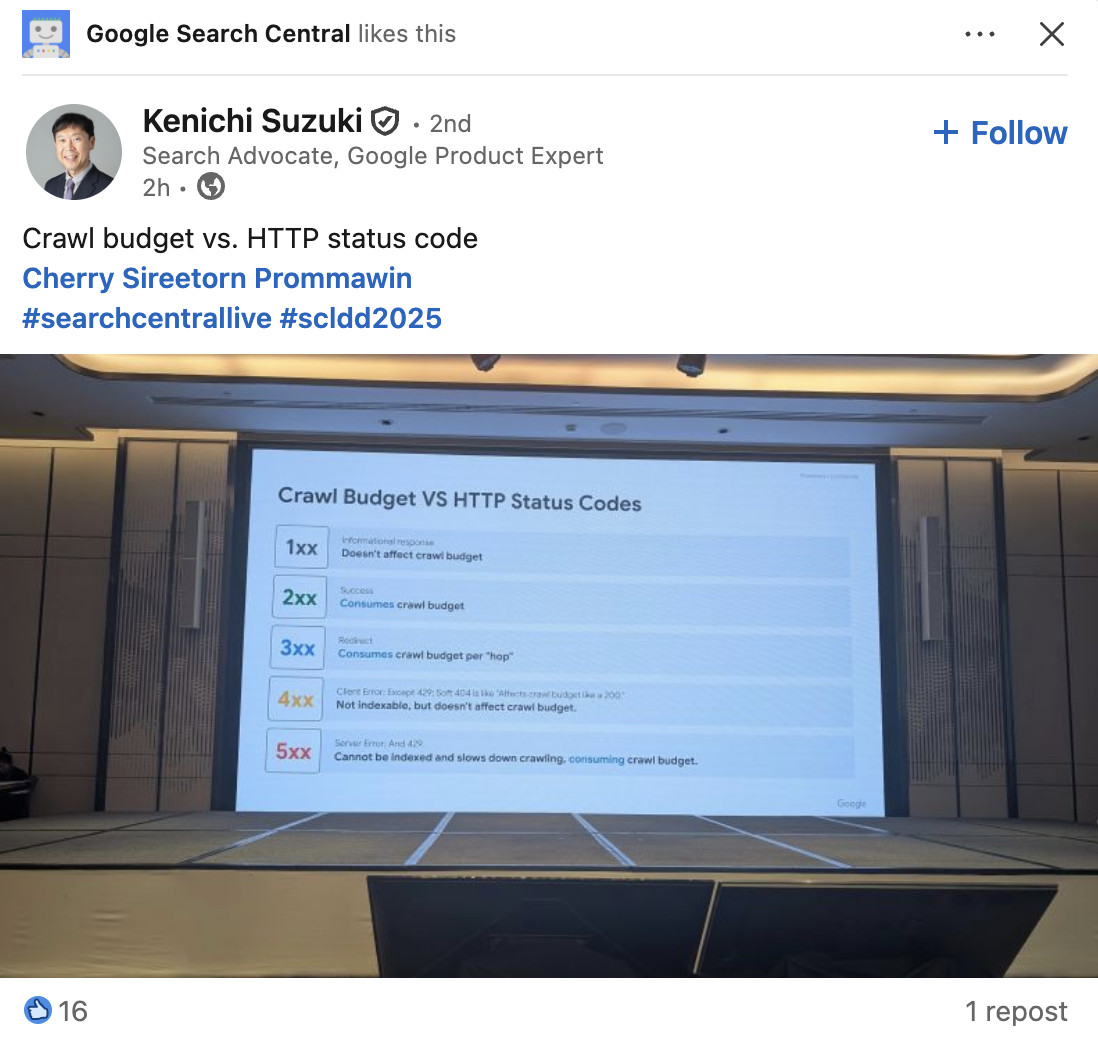Screen dimensions: 1098x1040
Task: Click Kenichi Suzuki's profile photo
Action: [73, 151]
